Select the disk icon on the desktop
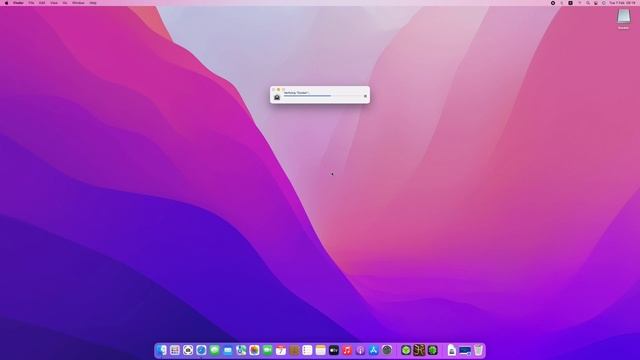The height and width of the screenshot is (360, 640). point(623,17)
